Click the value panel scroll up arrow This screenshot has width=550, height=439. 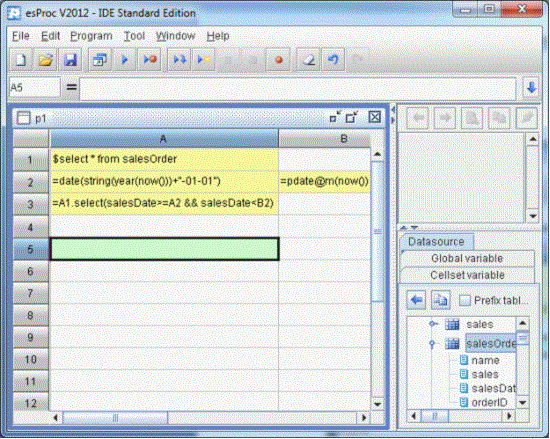(x=533, y=140)
